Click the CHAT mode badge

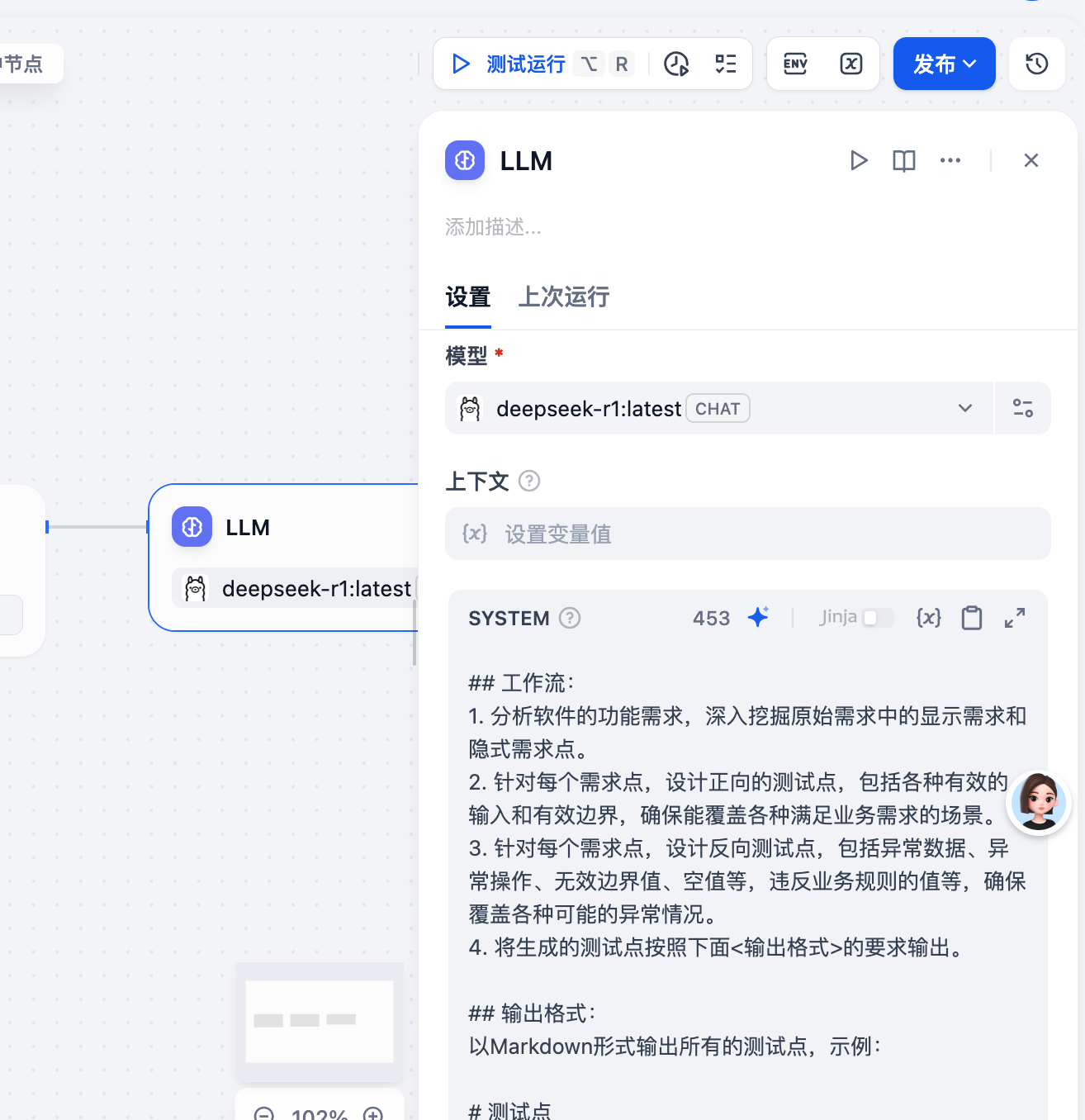[x=718, y=409]
